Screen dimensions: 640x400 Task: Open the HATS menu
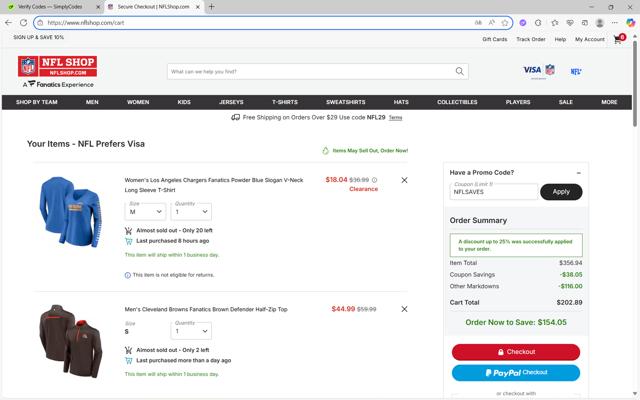click(401, 102)
